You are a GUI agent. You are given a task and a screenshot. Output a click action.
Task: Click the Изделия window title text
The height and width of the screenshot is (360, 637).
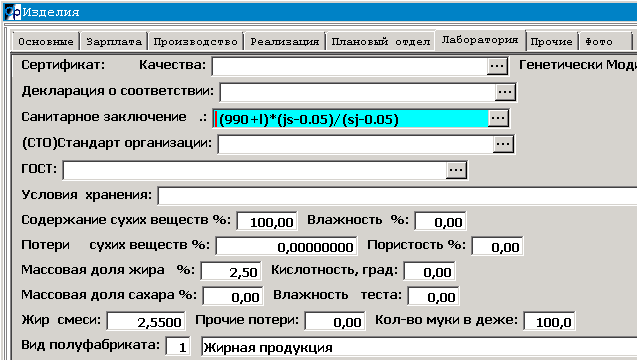[x=51, y=12]
